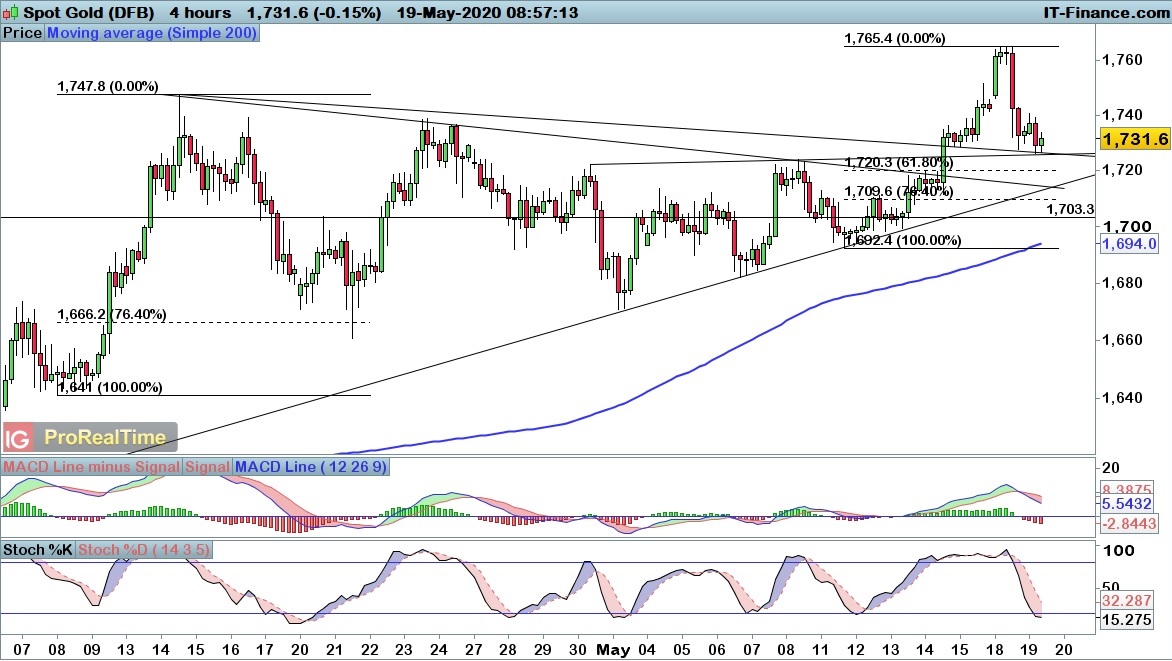Click the Stoch %D (14 3 5) label
The height and width of the screenshot is (661, 1172).
tap(144, 550)
